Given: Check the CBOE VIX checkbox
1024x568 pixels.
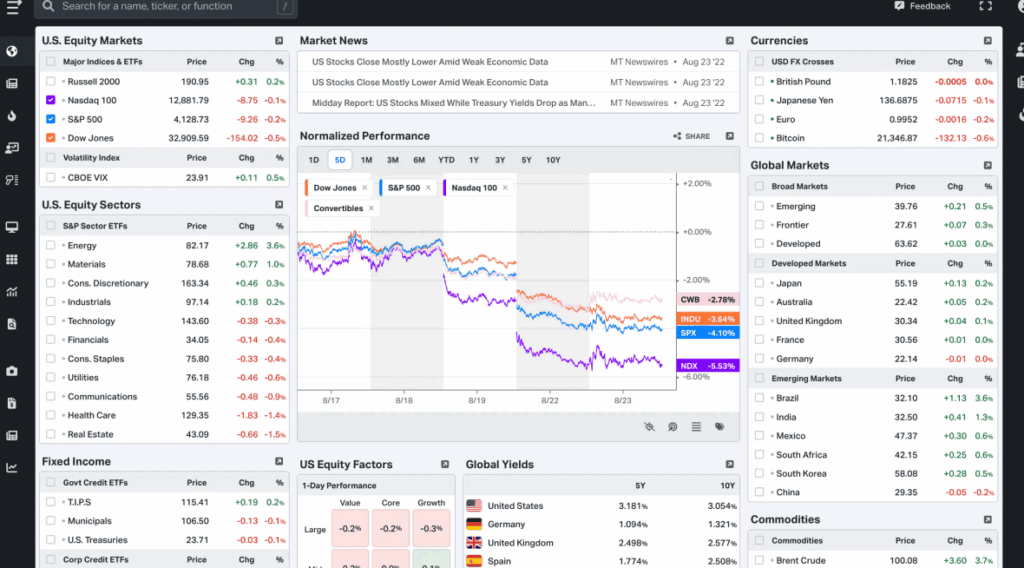Looking at the screenshot, I should pyautogui.click(x=50, y=177).
